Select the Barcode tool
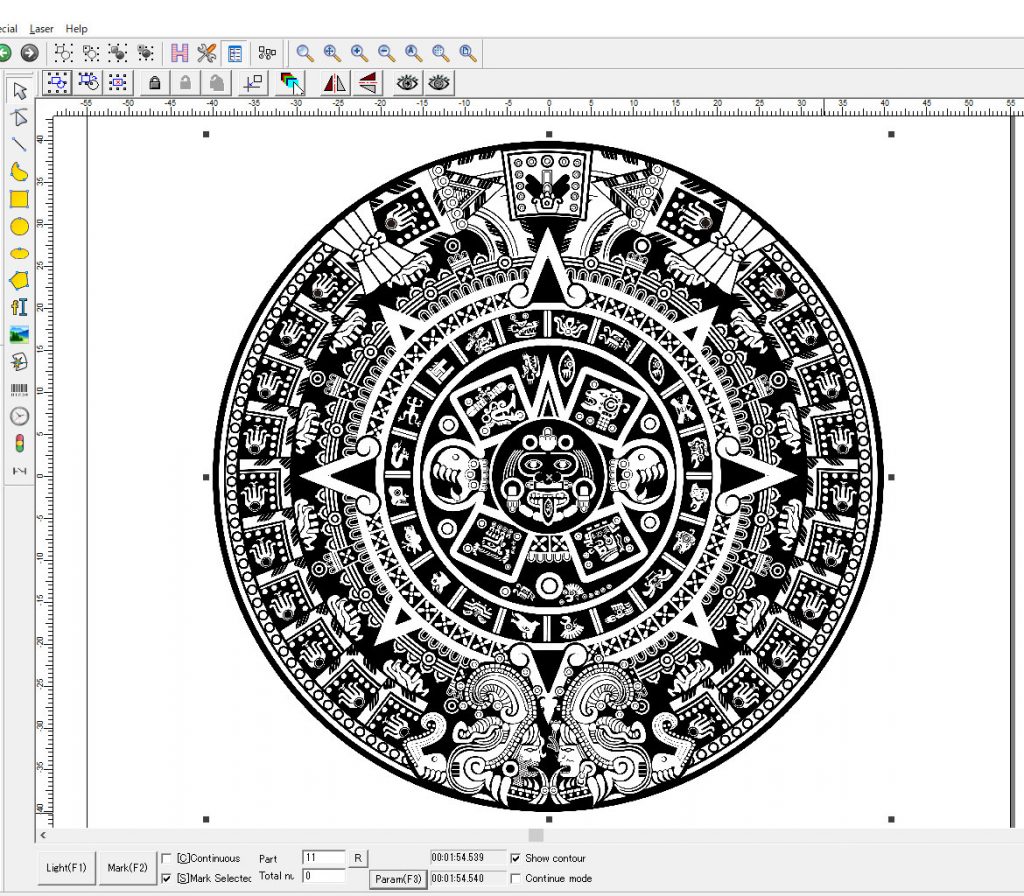The height and width of the screenshot is (896, 1024). (x=20, y=389)
